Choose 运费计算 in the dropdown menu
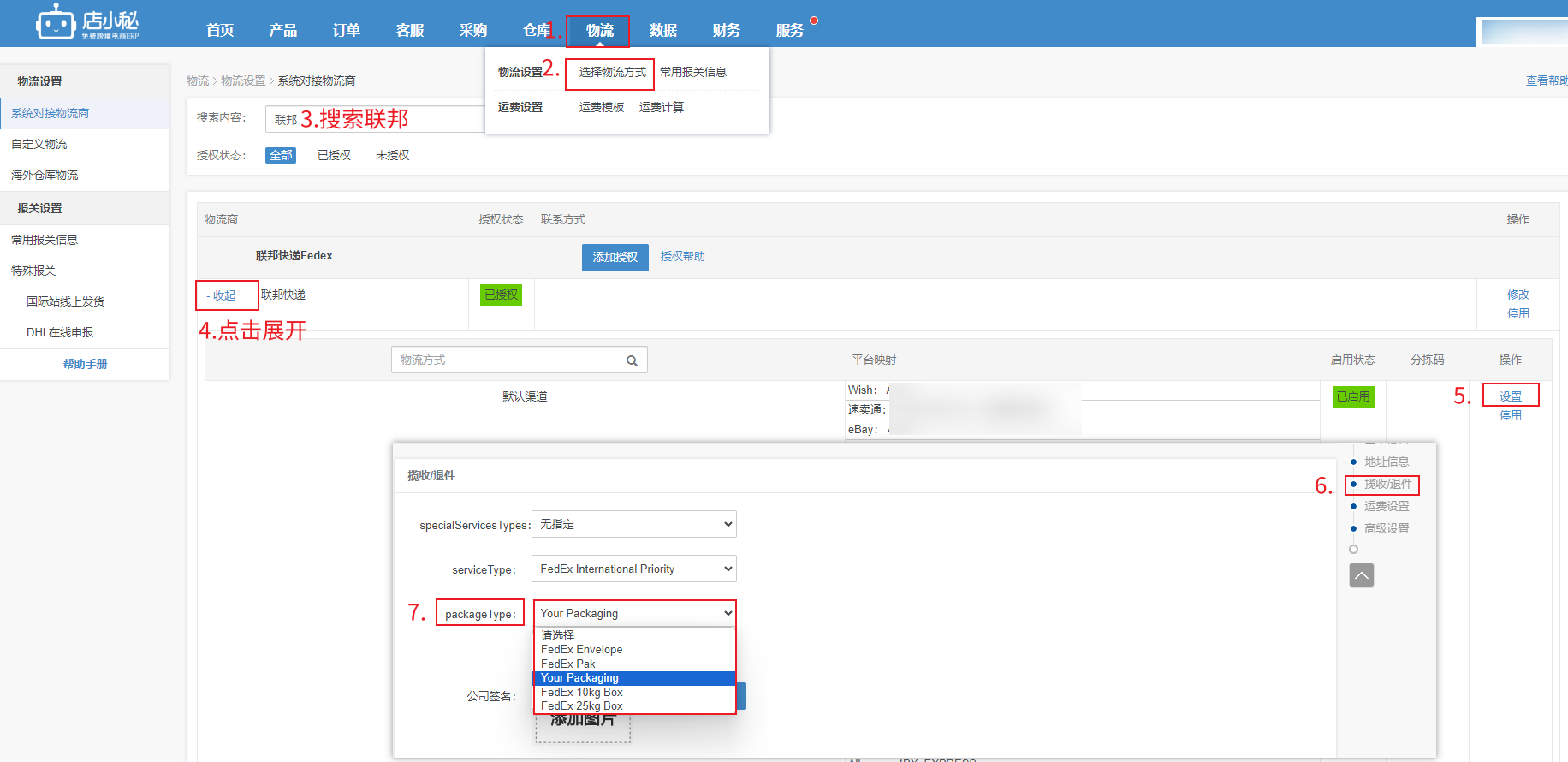Screen dimensions: 1568x762 pyautogui.click(x=662, y=107)
